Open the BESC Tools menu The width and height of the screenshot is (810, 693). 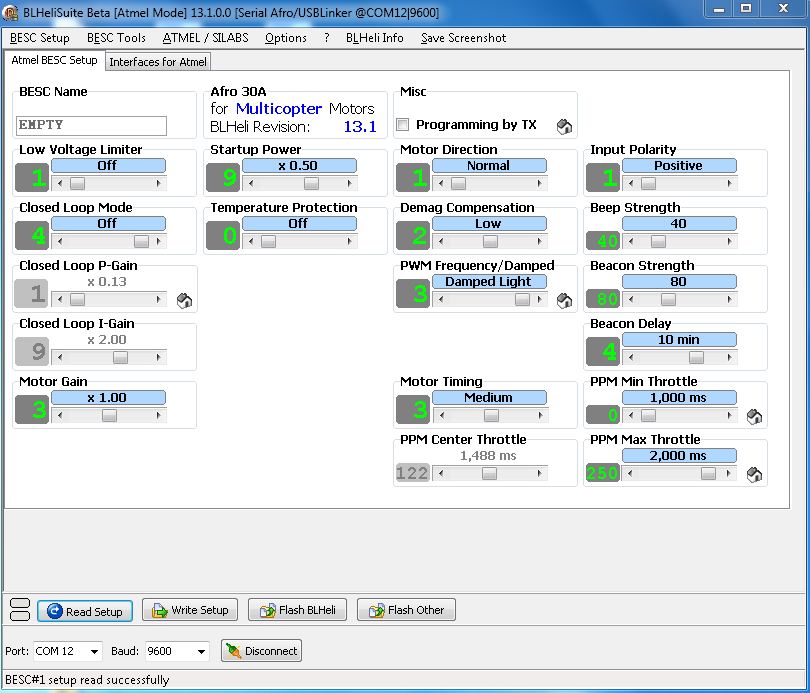(116, 38)
